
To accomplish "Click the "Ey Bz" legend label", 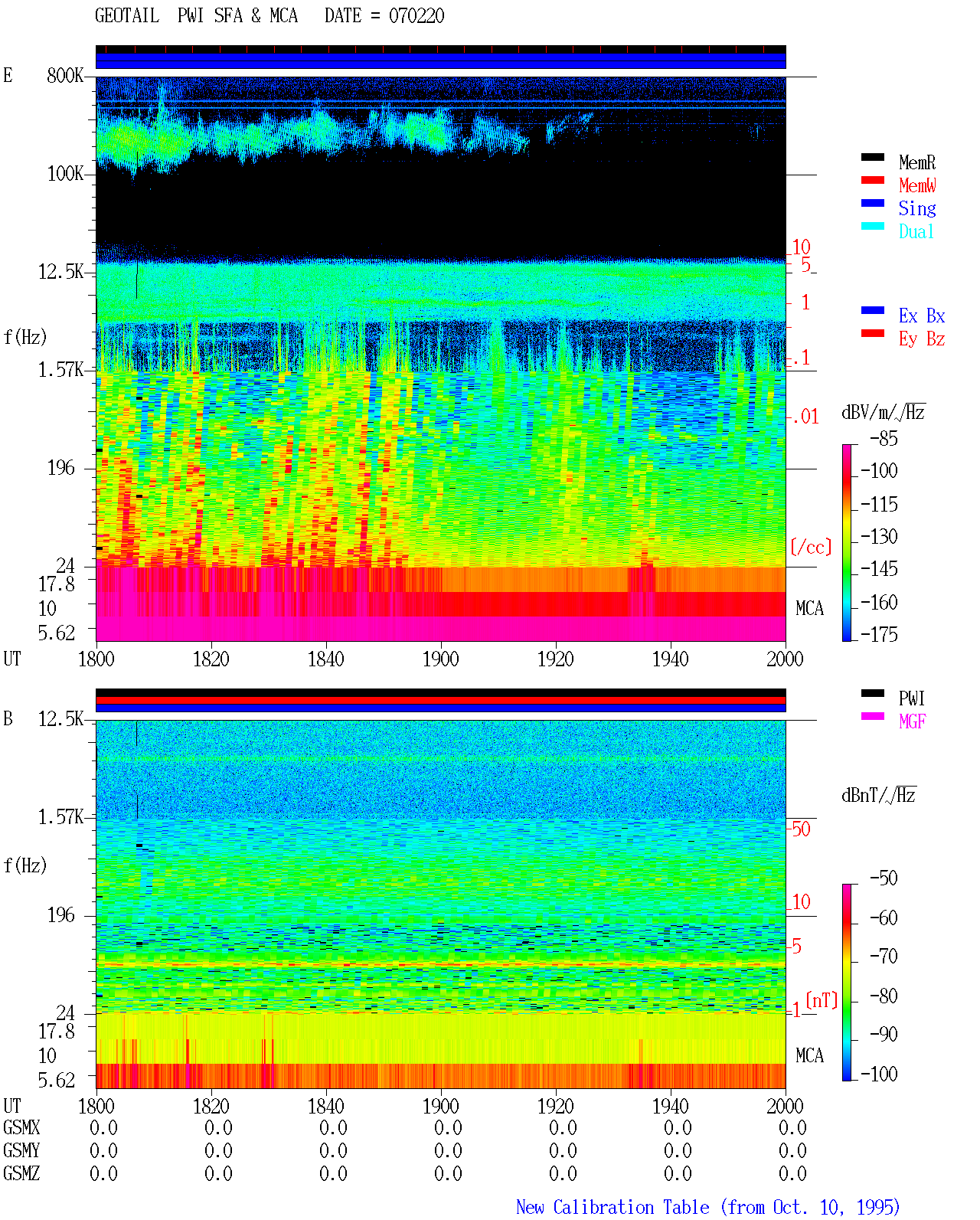I will pyautogui.click(x=922, y=339).
